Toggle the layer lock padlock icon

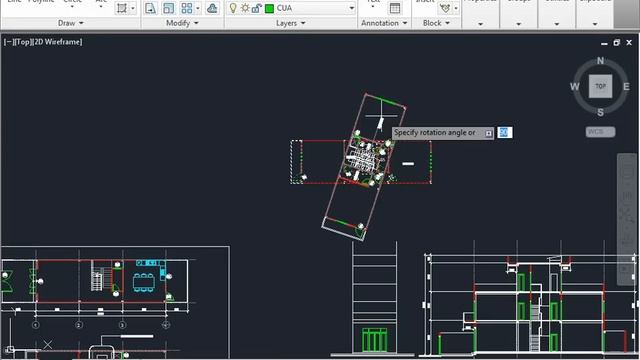click(x=256, y=8)
